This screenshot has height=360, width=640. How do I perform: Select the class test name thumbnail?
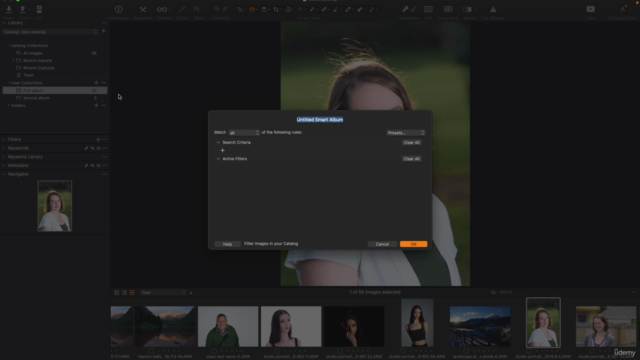[x=228, y=327]
